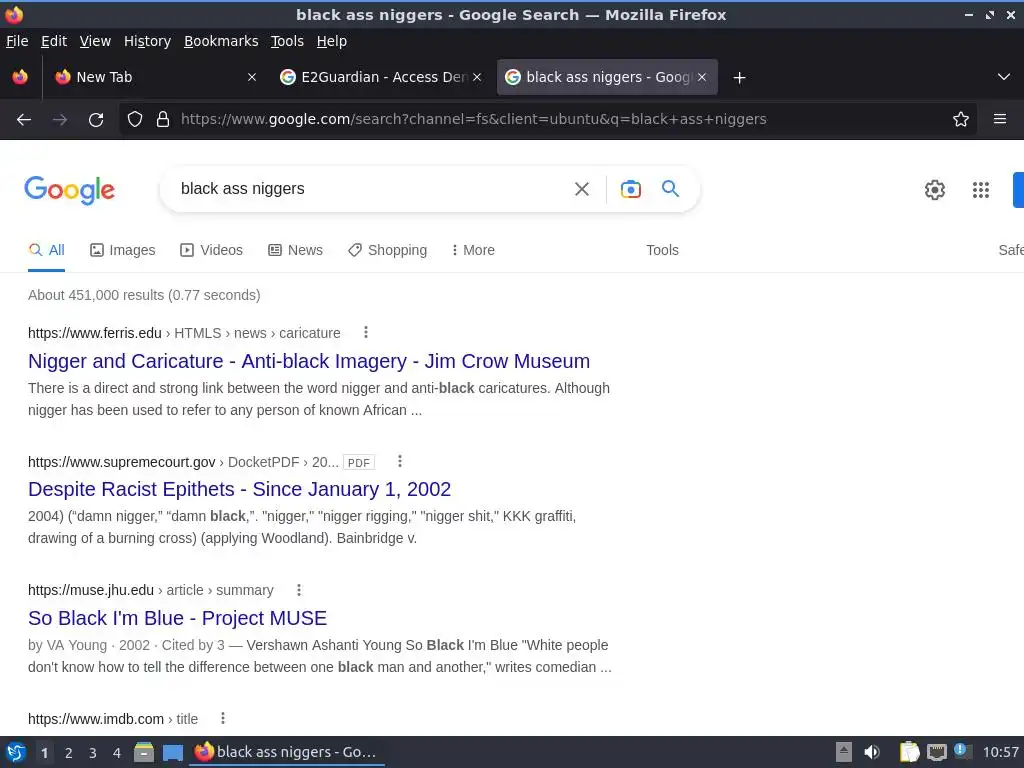This screenshot has height=768, width=1024.
Task: Click the imdb.com breadcrumb URL
Action: click(113, 719)
